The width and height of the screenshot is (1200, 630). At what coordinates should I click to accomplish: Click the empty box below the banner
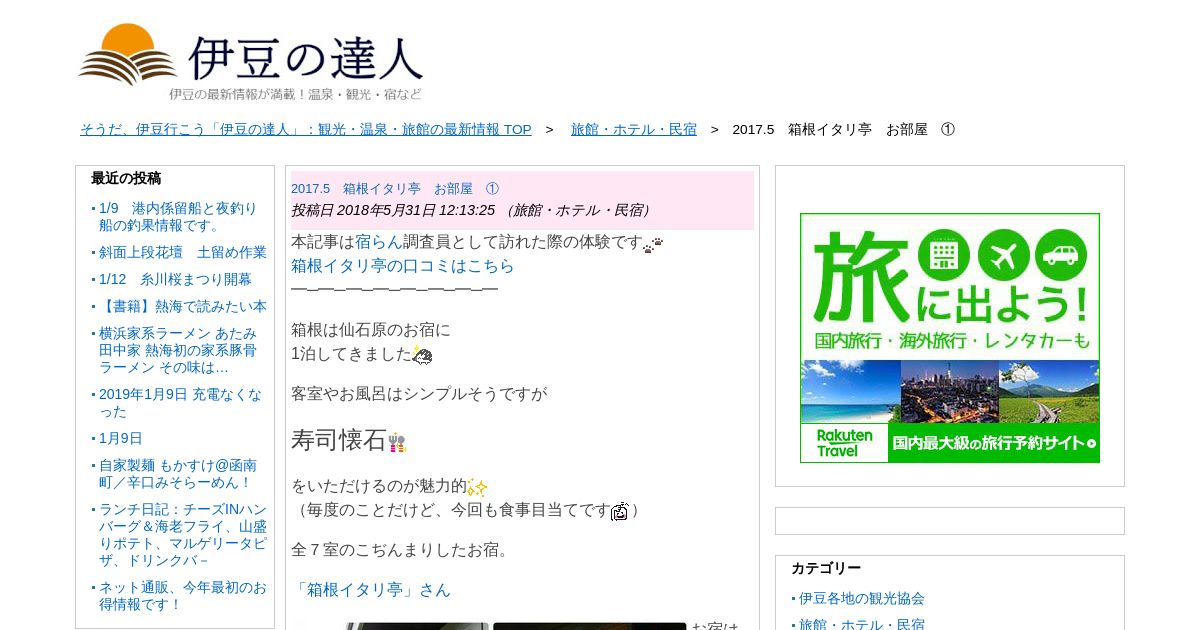coord(950,521)
